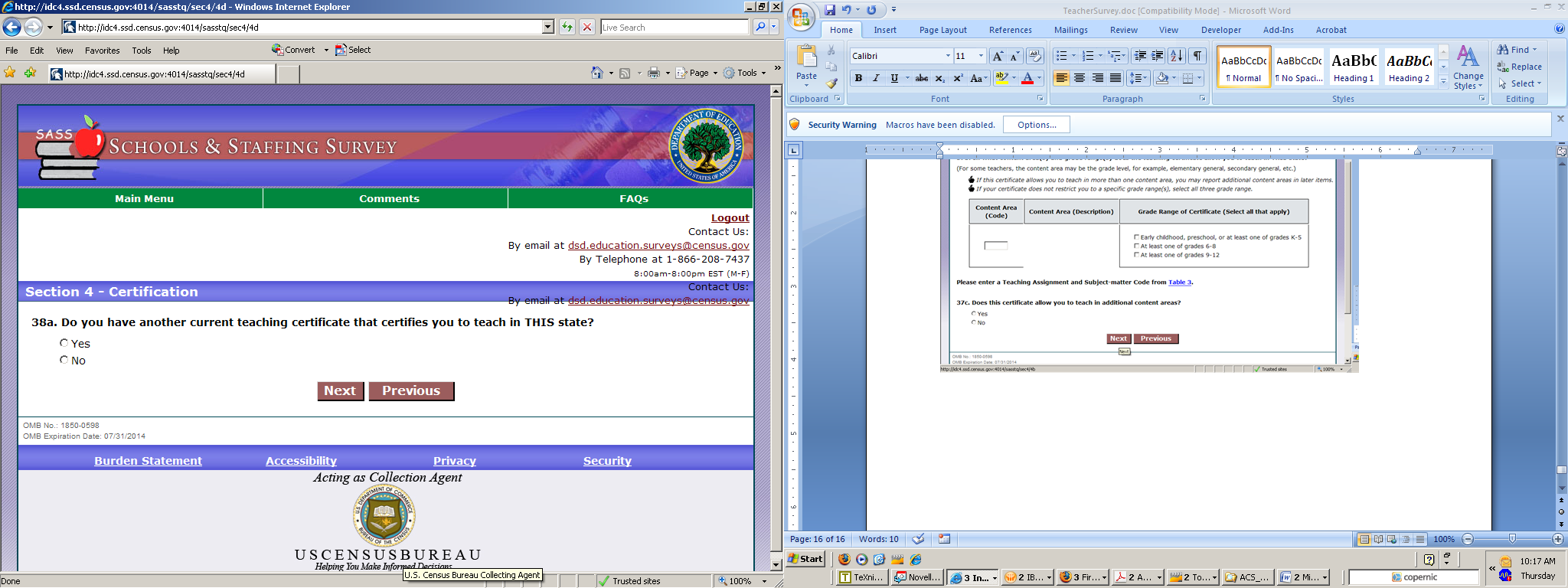The height and width of the screenshot is (588, 1568).
Task: Click the Center alignment icon
Action: pyautogui.click(x=1080, y=78)
